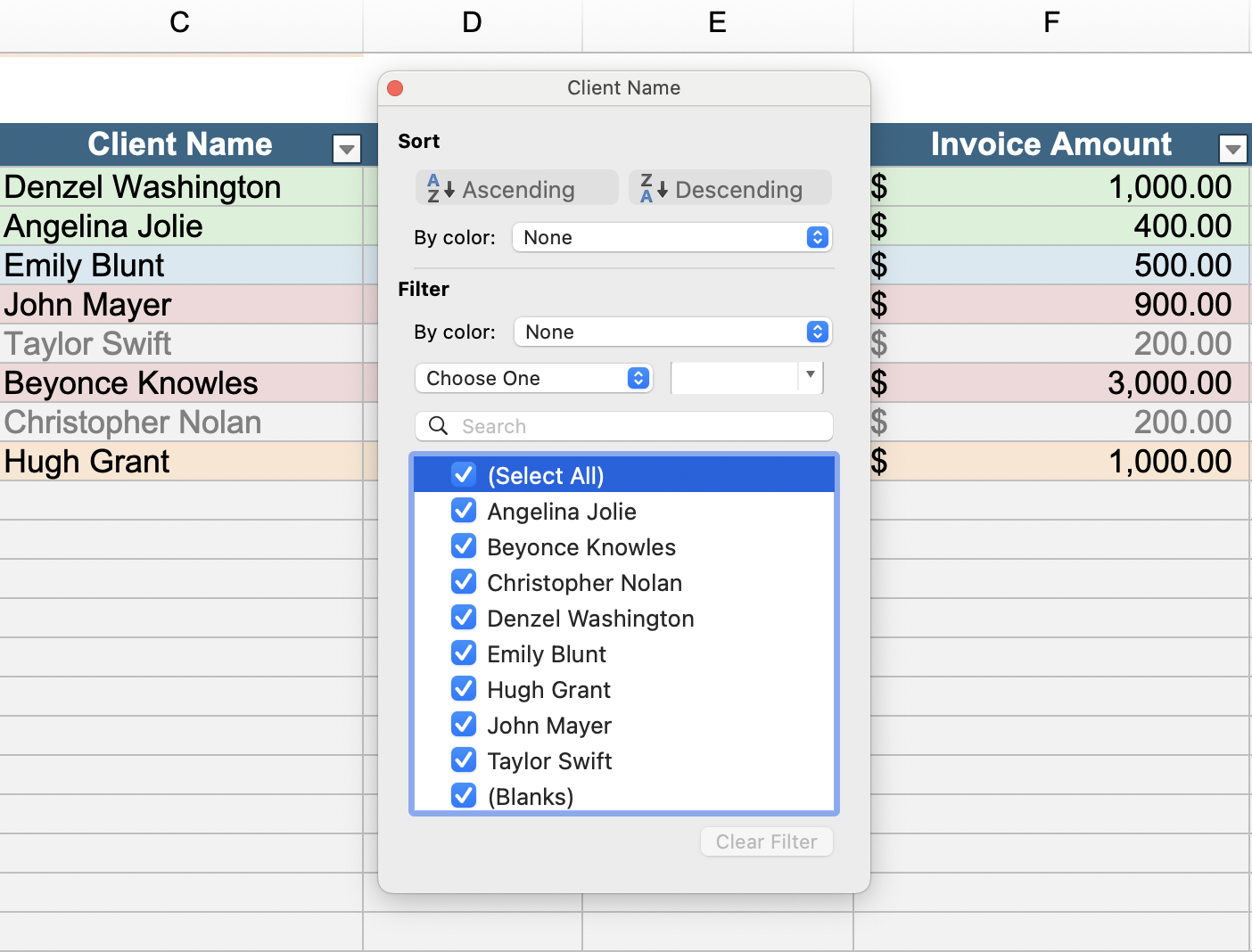
Task: Select column F header
Action: coord(1051,22)
